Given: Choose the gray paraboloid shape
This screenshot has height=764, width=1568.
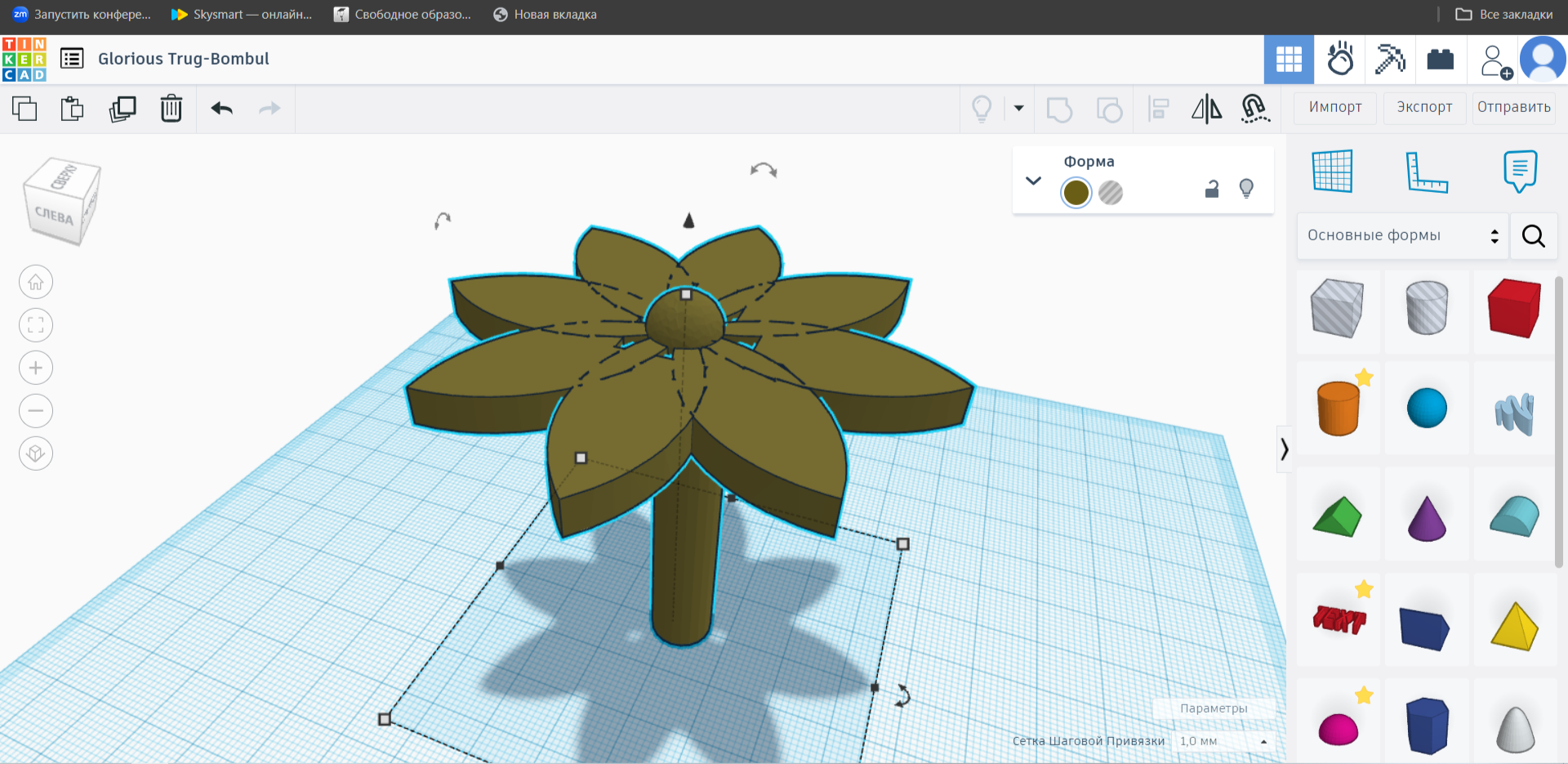Looking at the screenshot, I should (x=1515, y=729).
